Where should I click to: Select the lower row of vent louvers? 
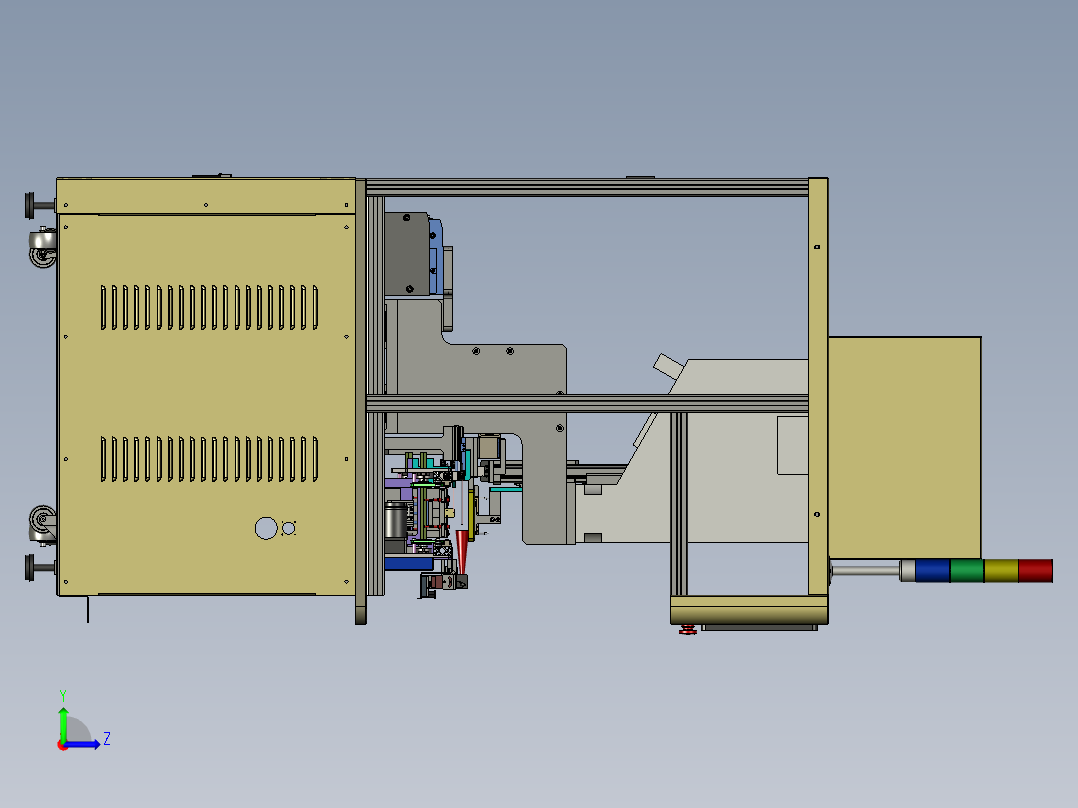click(x=210, y=459)
